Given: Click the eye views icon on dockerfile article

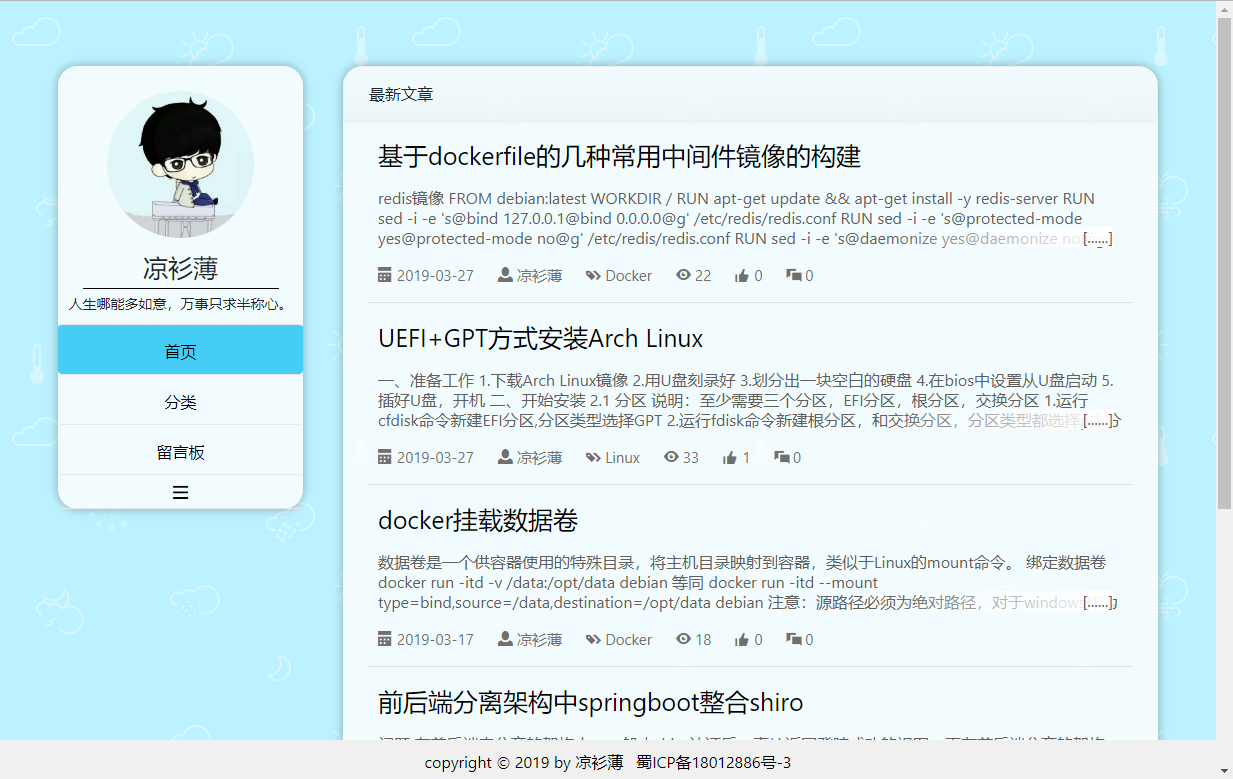Looking at the screenshot, I should pyautogui.click(x=684, y=275).
